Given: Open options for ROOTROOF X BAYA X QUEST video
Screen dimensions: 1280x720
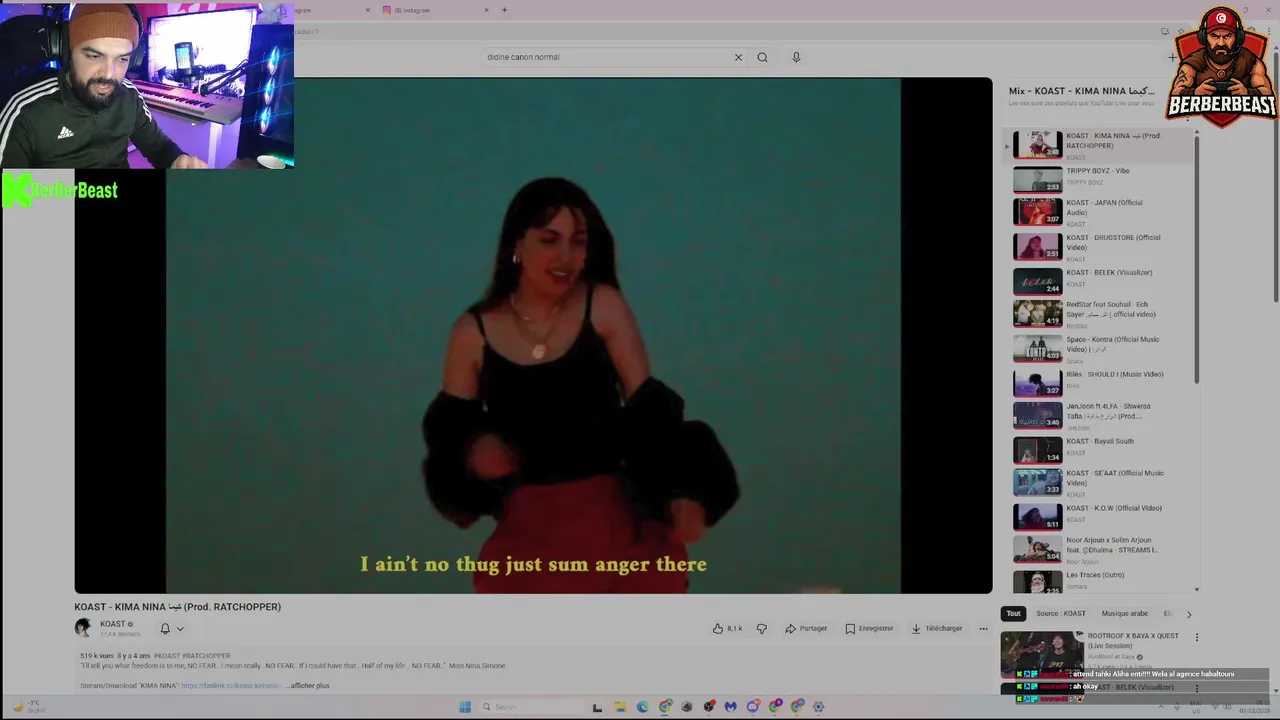Looking at the screenshot, I should [x=1196, y=637].
